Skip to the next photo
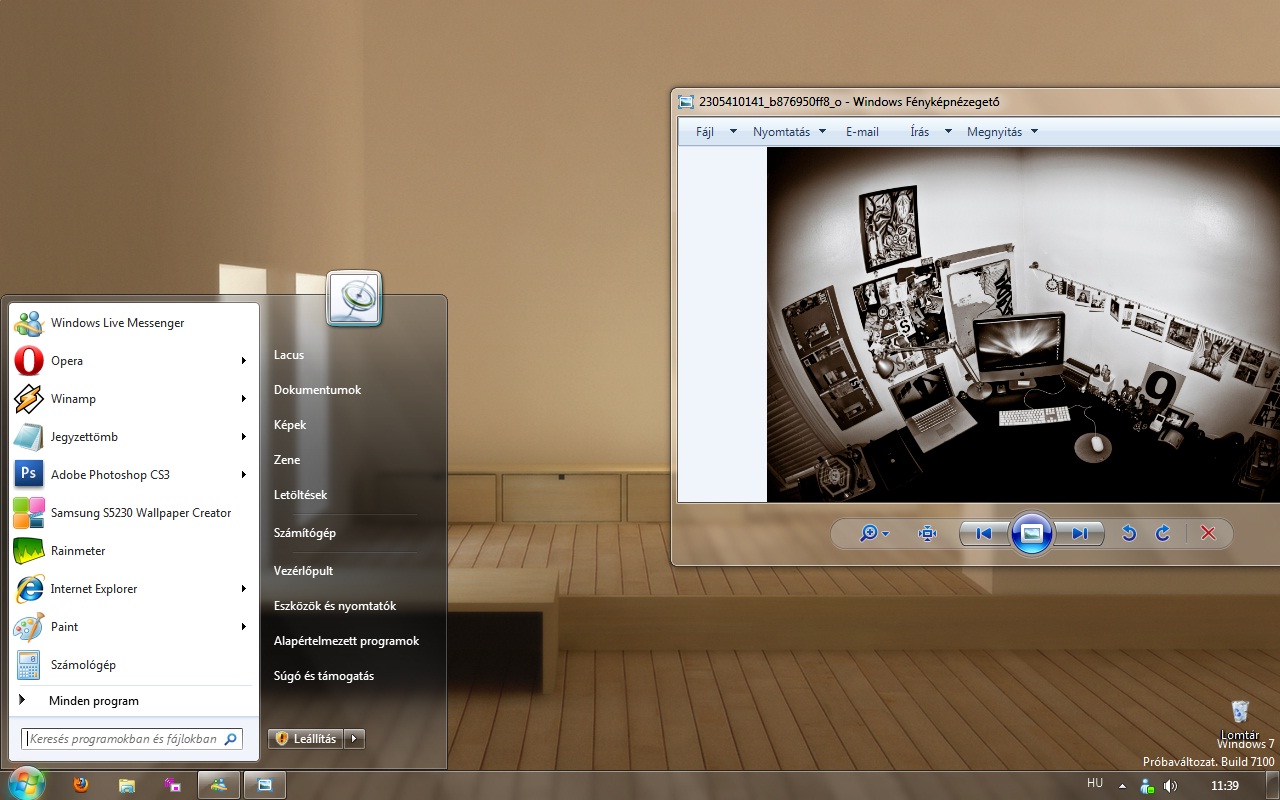The width and height of the screenshot is (1280, 800). pos(1080,534)
